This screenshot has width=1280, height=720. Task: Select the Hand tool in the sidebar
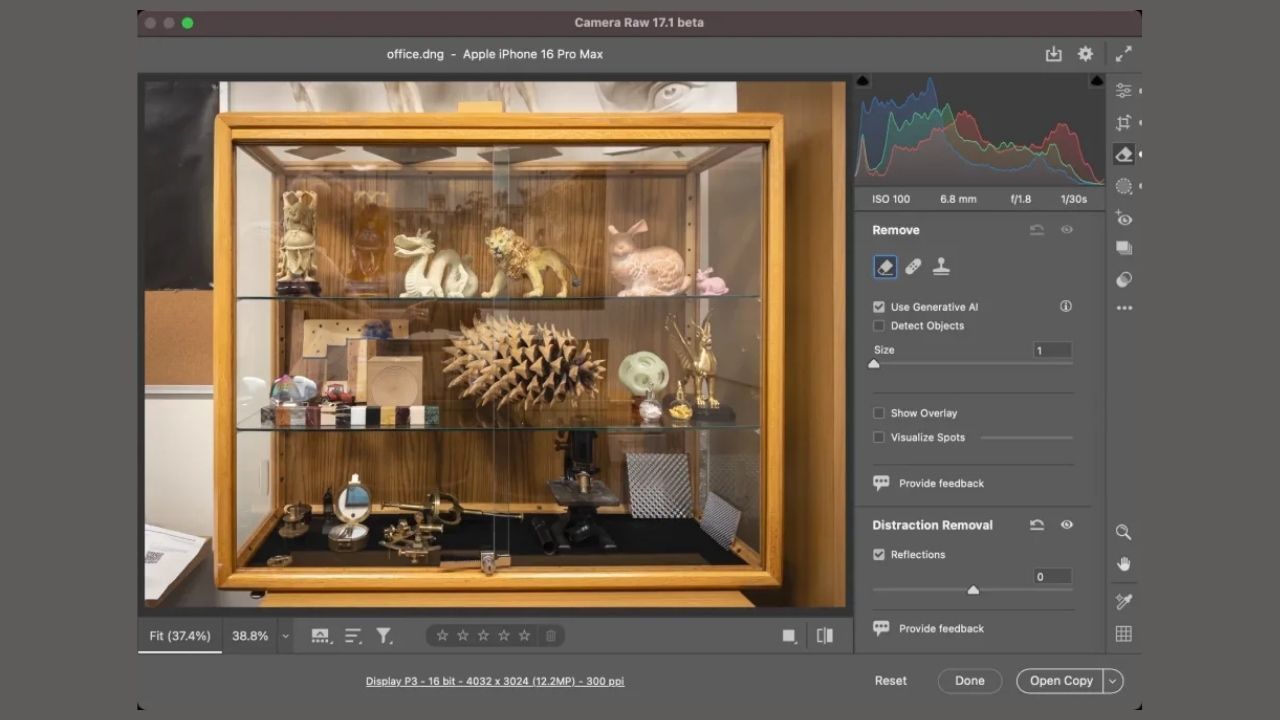(1123, 564)
